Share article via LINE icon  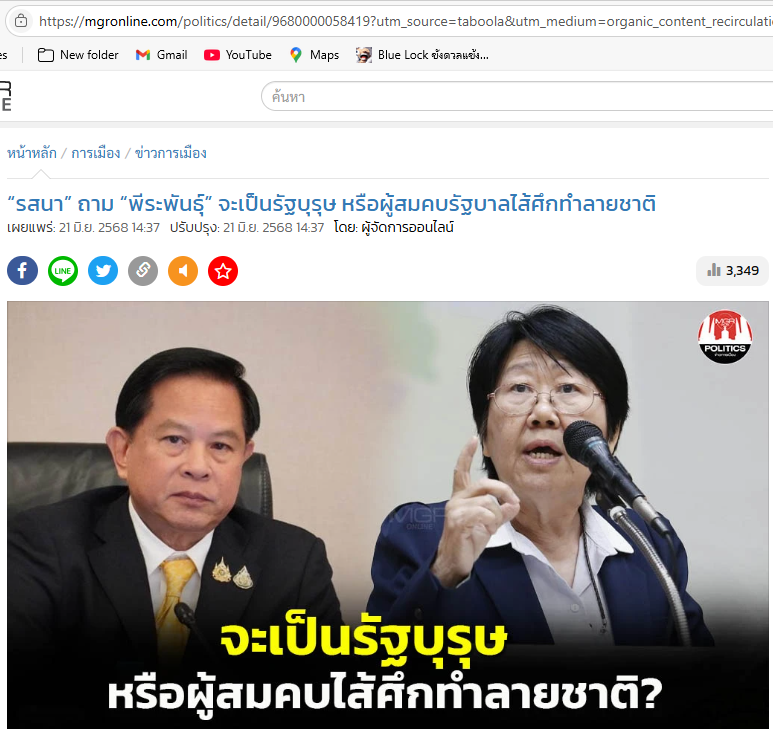(x=63, y=271)
